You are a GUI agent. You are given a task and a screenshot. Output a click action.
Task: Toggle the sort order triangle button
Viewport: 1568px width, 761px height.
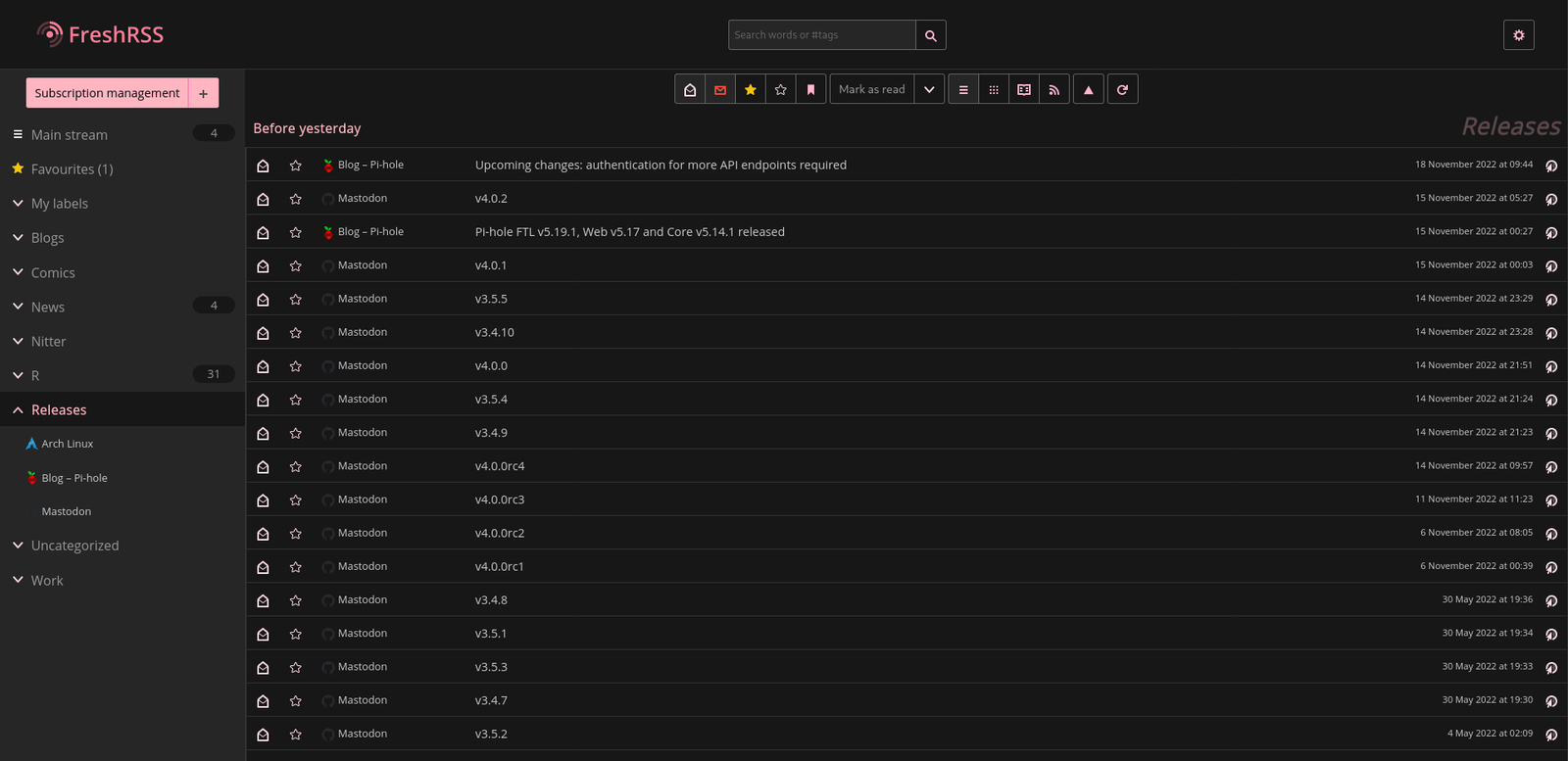click(1088, 90)
